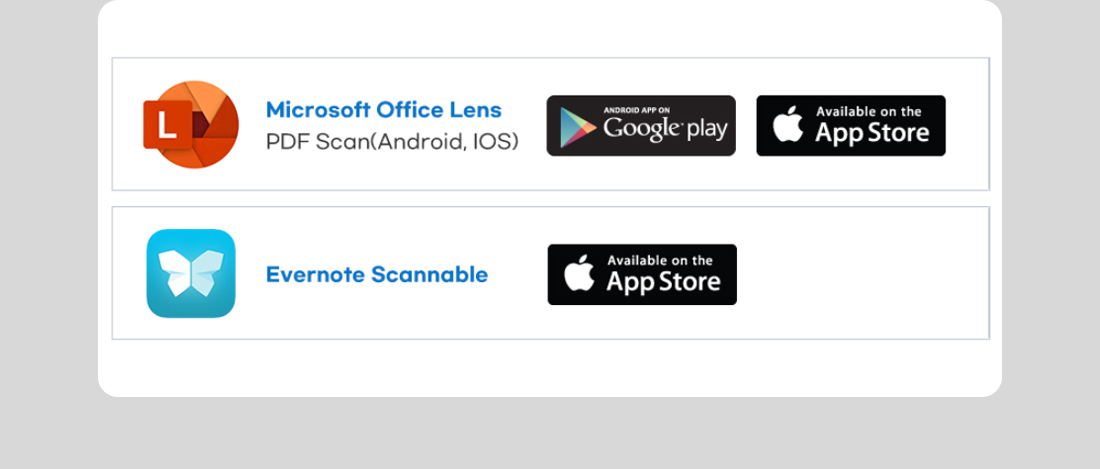Viewport: 1100px width, 469px height.
Task: Open the Google Play badge for Office Lens
Action: click(641, 125)
